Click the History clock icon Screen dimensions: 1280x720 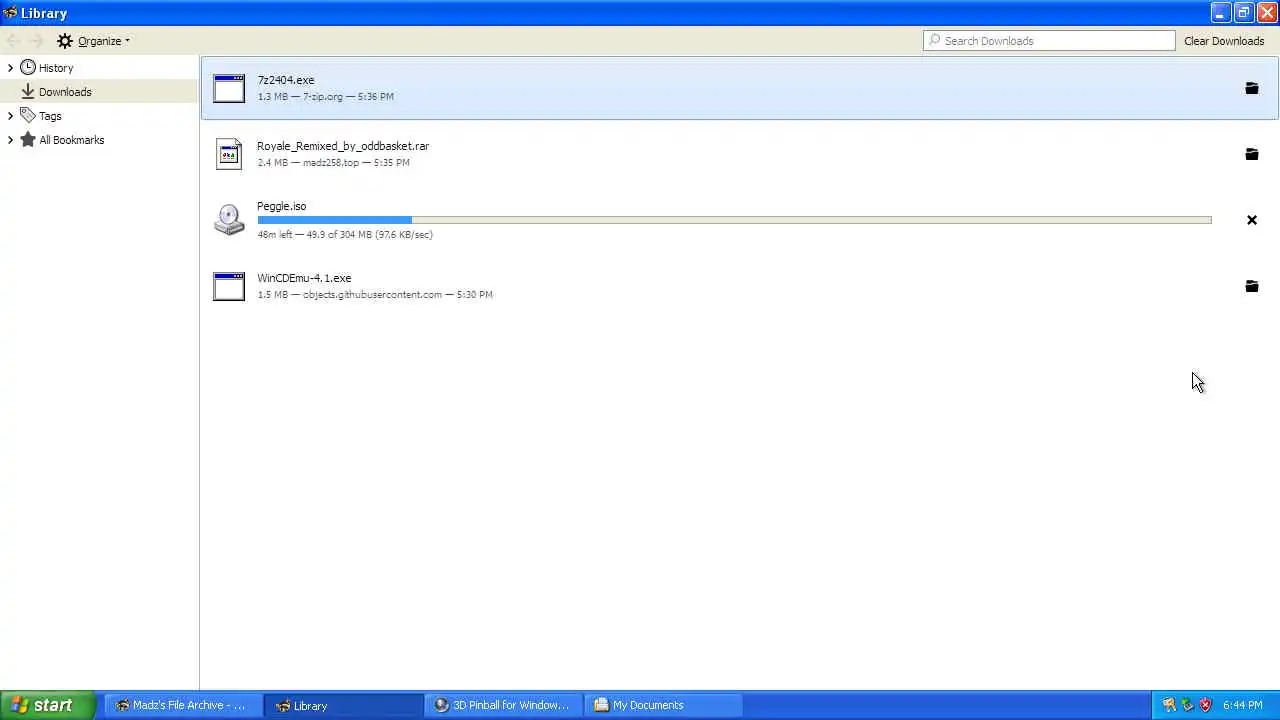pos(28,68)
